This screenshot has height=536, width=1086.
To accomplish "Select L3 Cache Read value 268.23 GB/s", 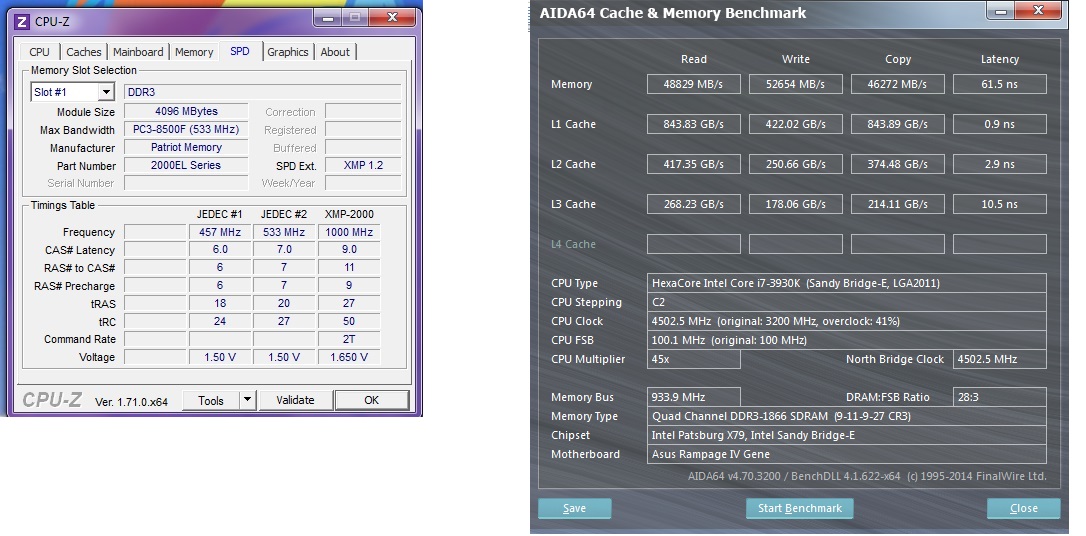I will point(693,204).
